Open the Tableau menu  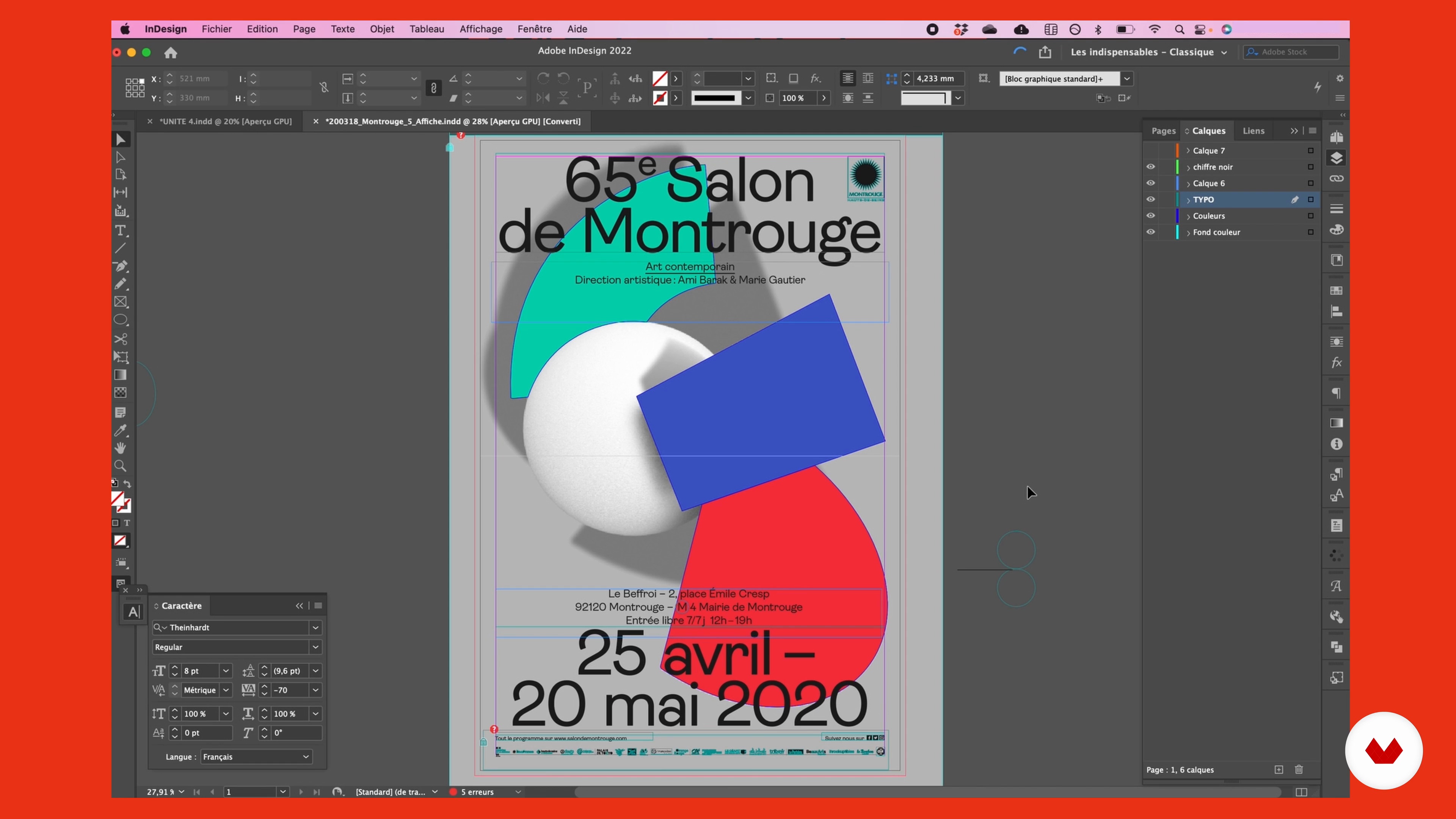click(427, 29)
